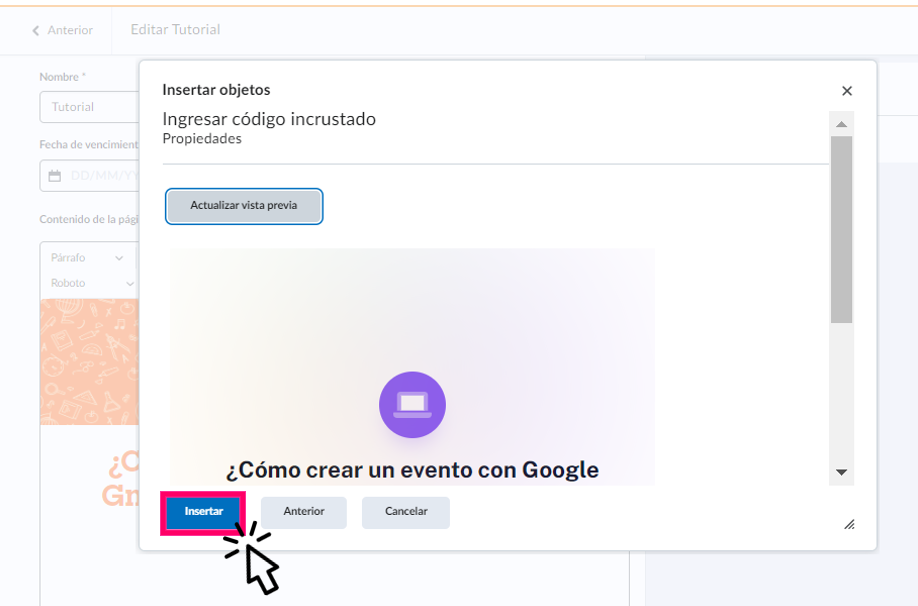Click the scrollbar up arrow in dialog
Viewport: 918px width, 606px height.
pos(841,124)
